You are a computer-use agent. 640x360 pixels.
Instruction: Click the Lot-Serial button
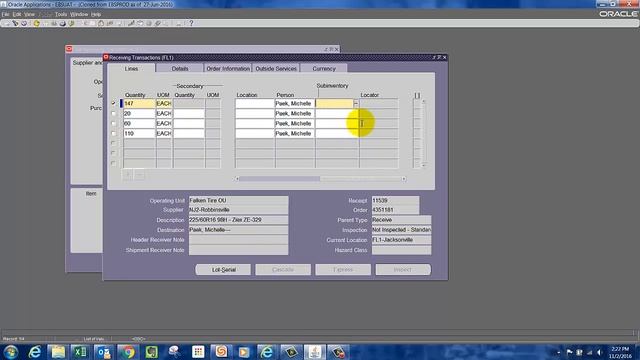[223, 269]
